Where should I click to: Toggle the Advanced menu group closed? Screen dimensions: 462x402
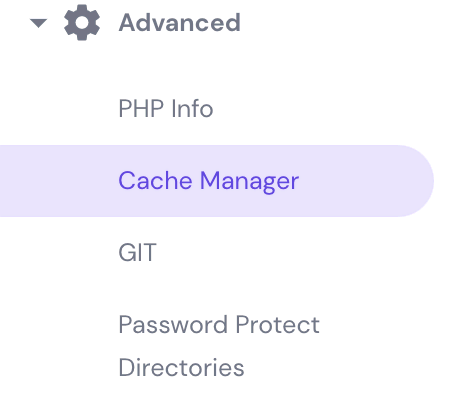click(x=38, y=23)
